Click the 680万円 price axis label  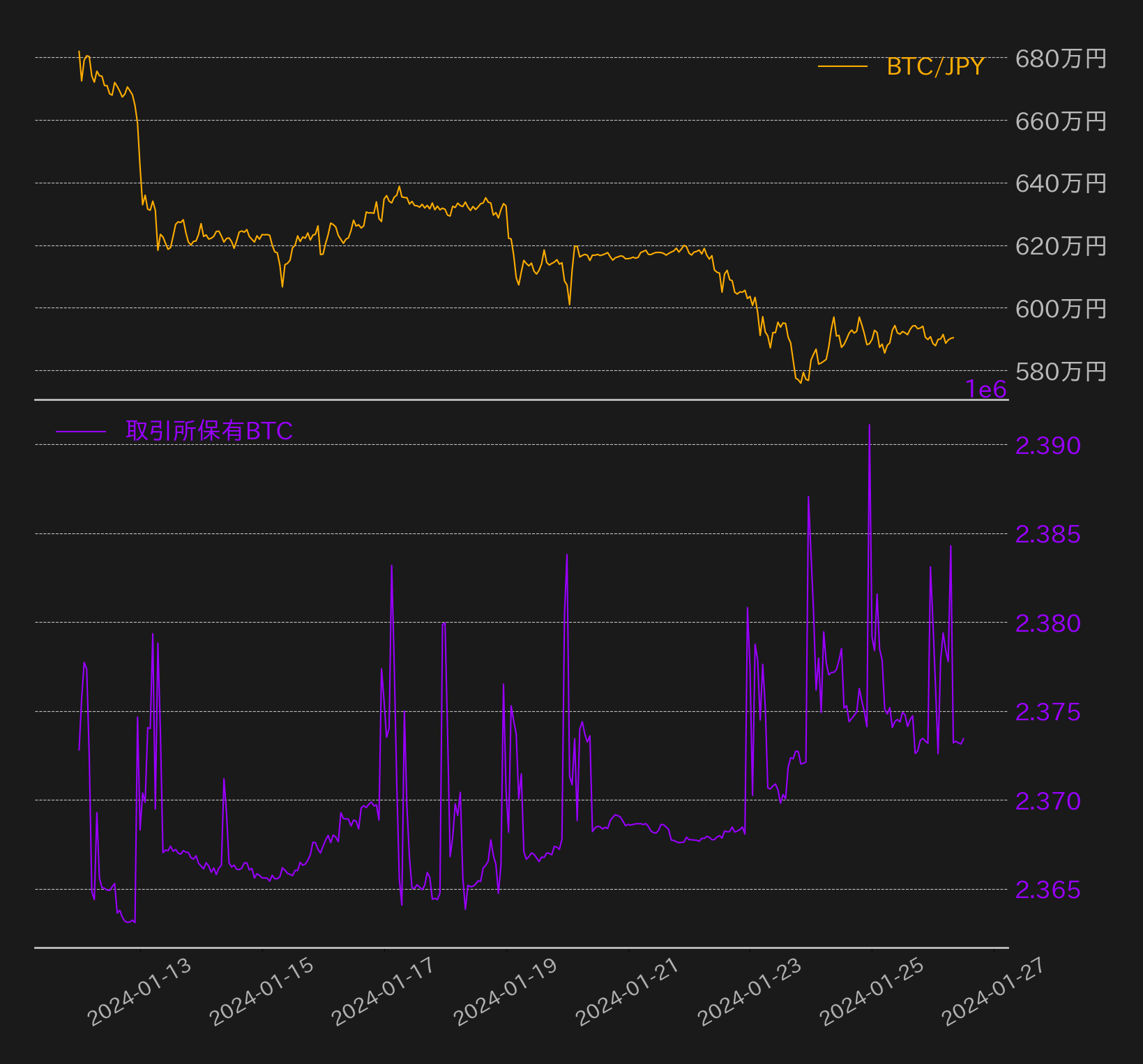click(1061, 59)
